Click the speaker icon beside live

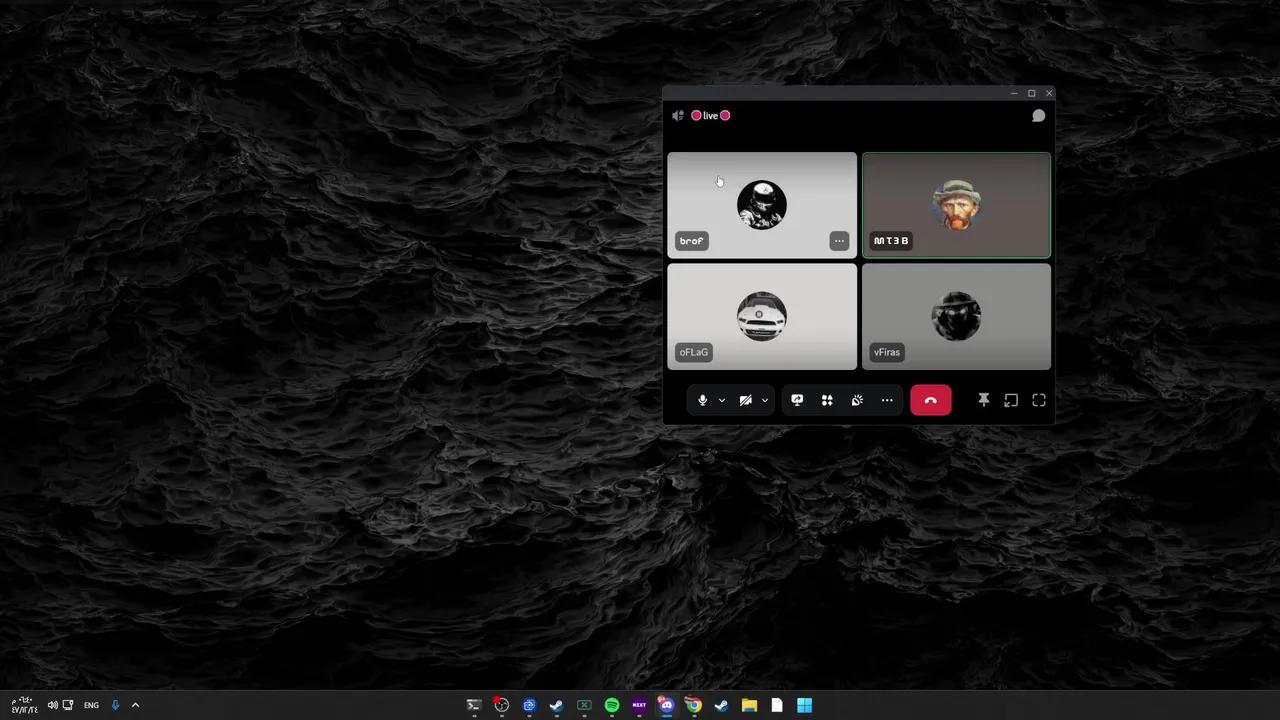click(x=678, y=115)
